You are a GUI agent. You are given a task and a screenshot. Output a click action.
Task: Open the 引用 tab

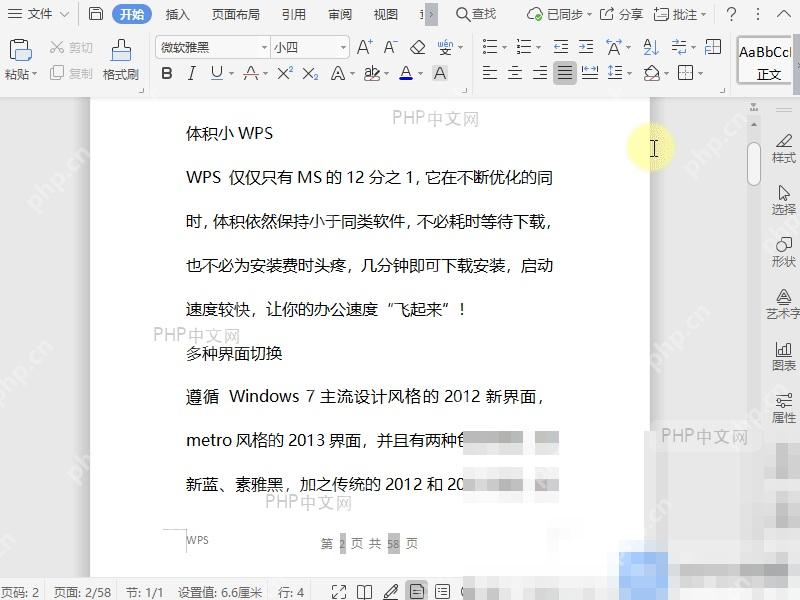[294, 14]
